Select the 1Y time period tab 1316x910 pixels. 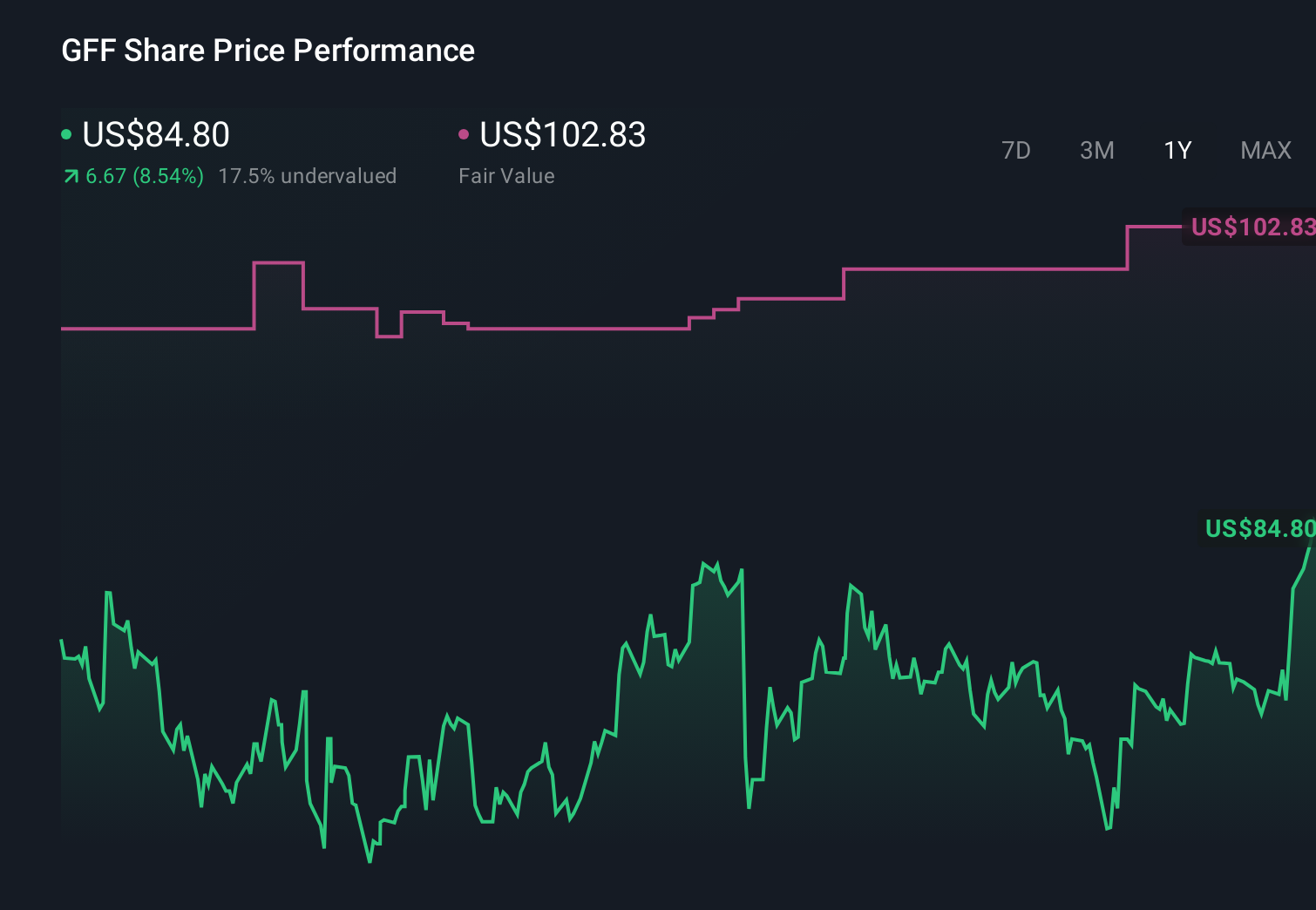click(x=1177, y=150)
